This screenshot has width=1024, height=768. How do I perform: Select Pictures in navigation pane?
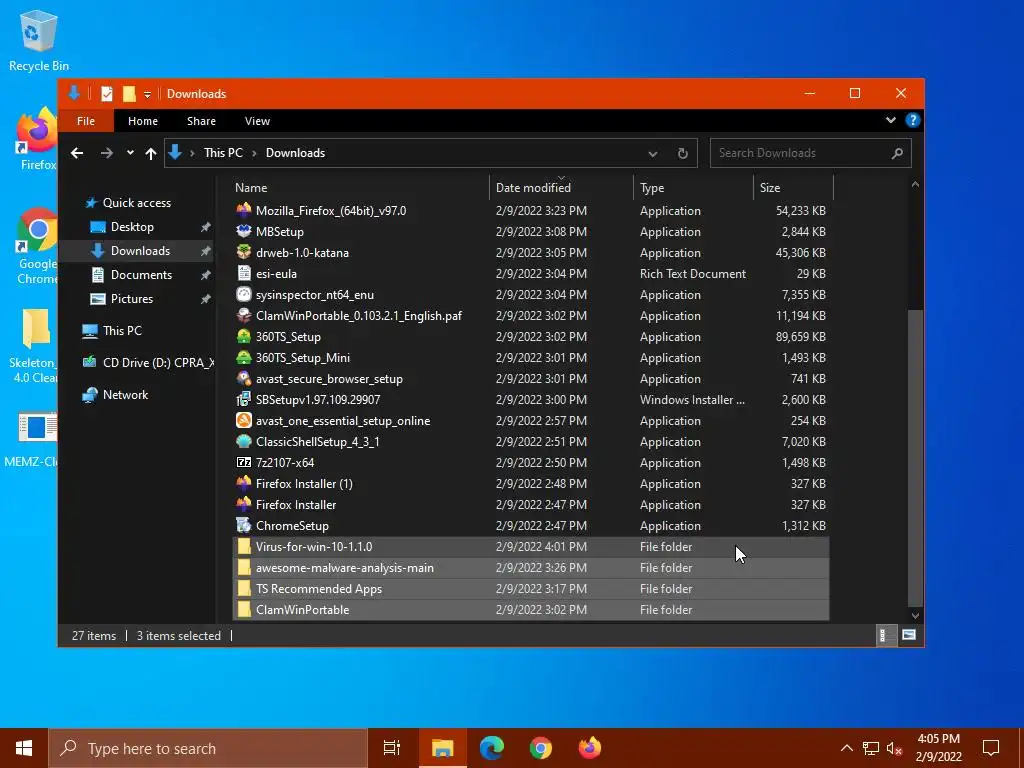(x=132, y=298)
